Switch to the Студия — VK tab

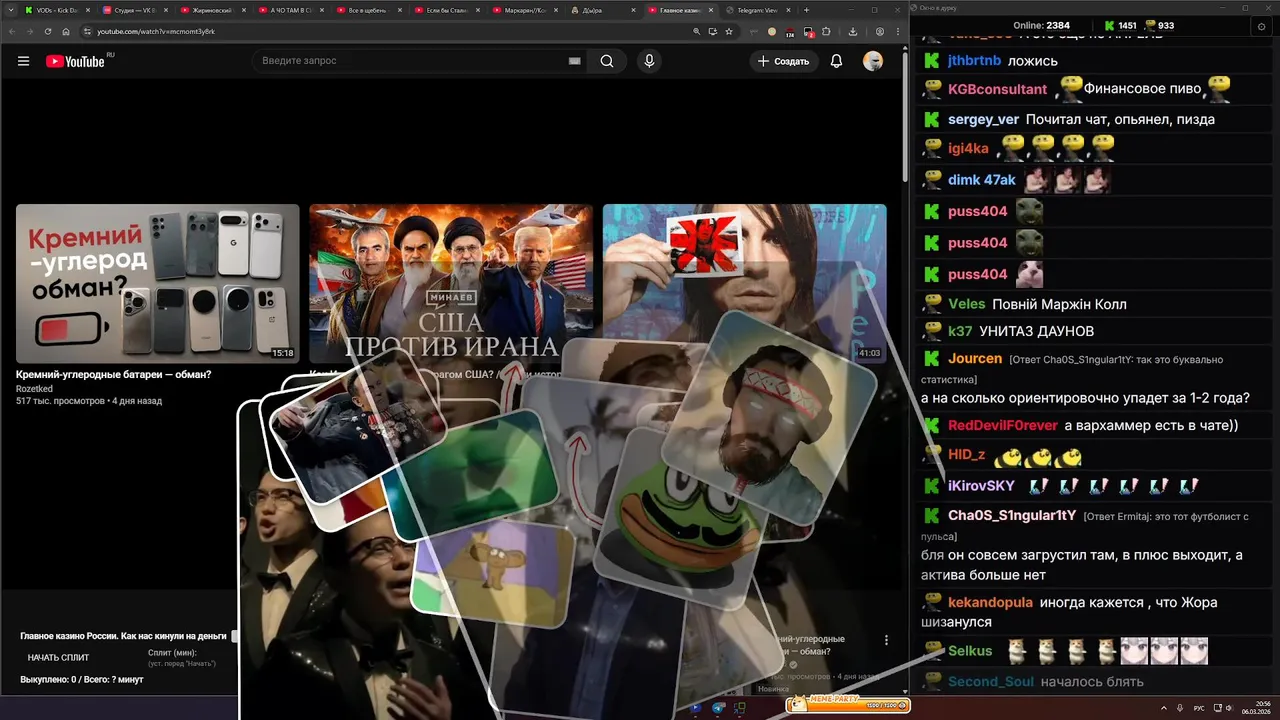pyautogui.click(x=134, y=10)
